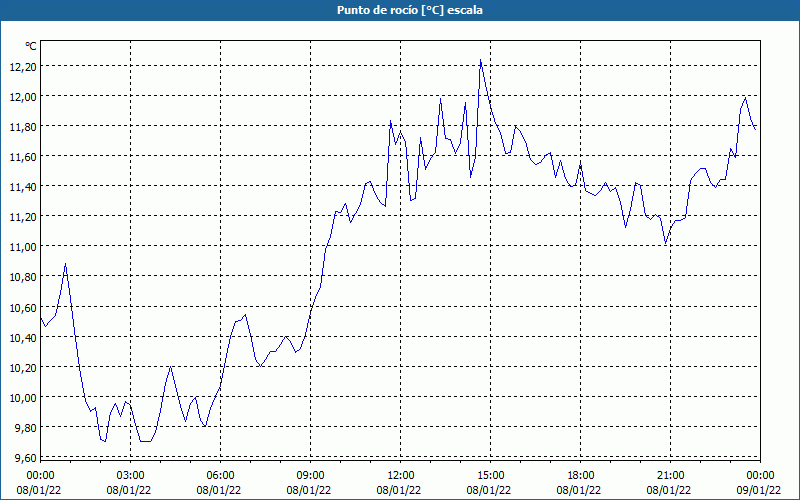
Task: Click the 10,20 y-axis label
Action: pyautogui.click(x=22, y=367)
